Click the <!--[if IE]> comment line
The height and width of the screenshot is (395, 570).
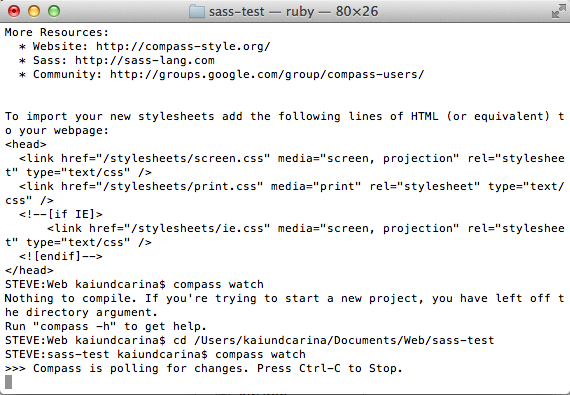61,214
